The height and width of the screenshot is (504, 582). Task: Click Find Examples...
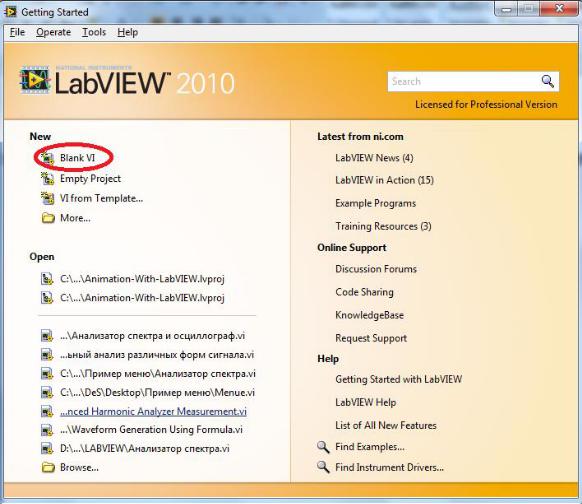coord(370,447)
